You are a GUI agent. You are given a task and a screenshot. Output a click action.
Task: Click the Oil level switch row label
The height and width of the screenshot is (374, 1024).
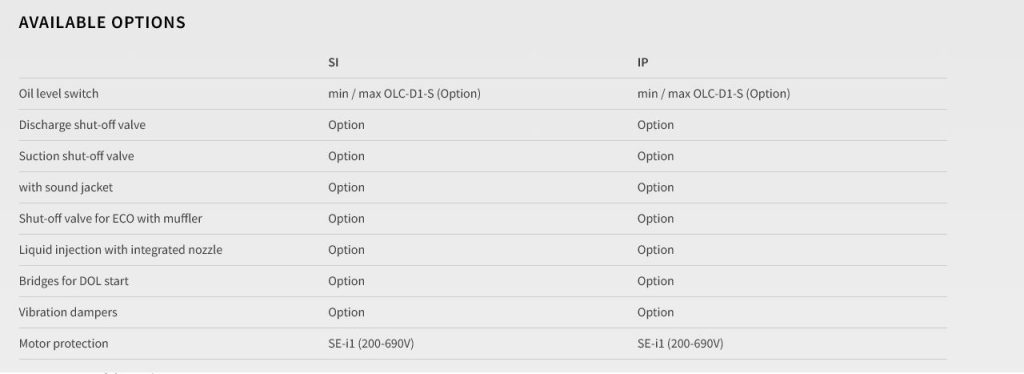click(59, 93)
